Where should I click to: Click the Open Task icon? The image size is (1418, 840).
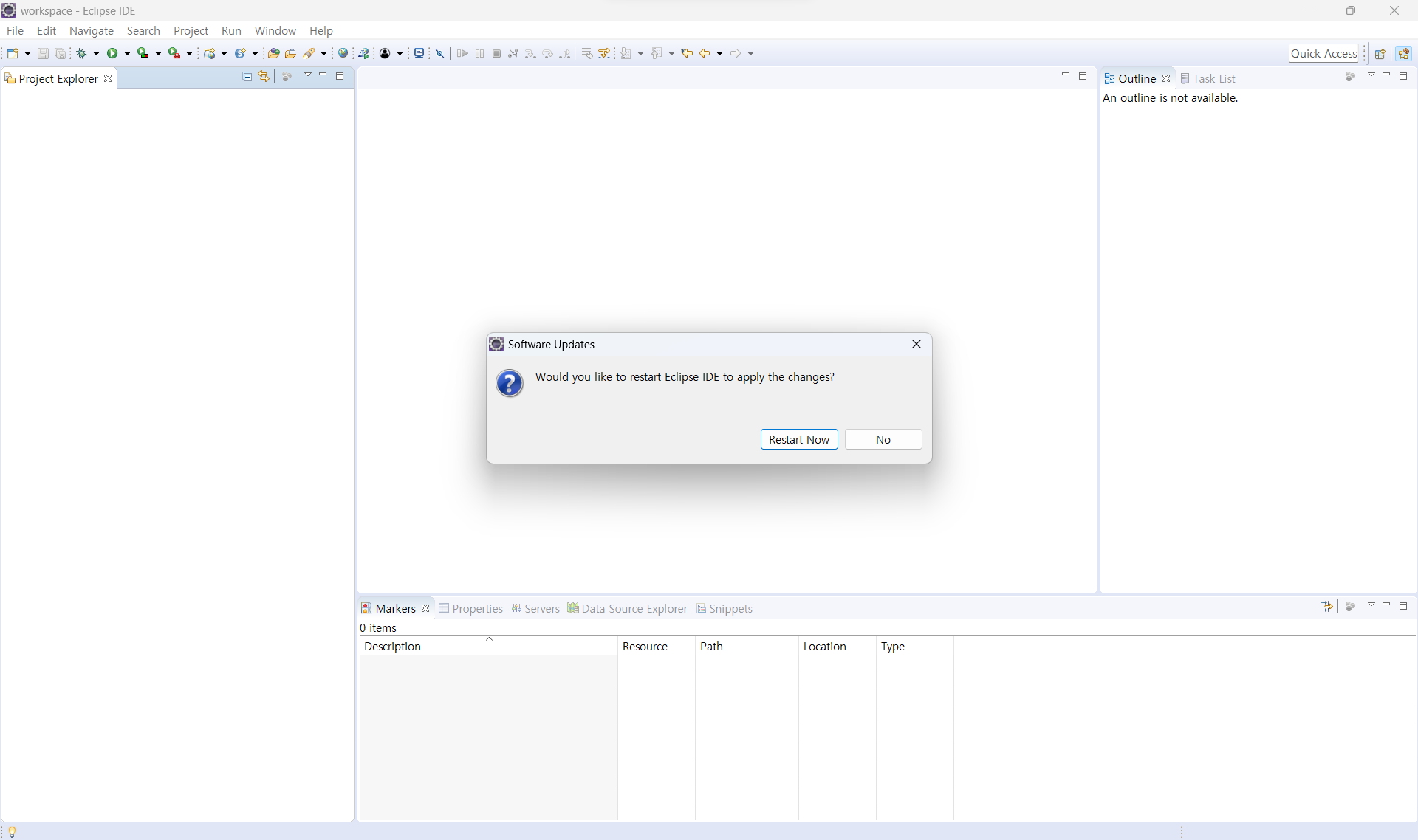[291, 53]
